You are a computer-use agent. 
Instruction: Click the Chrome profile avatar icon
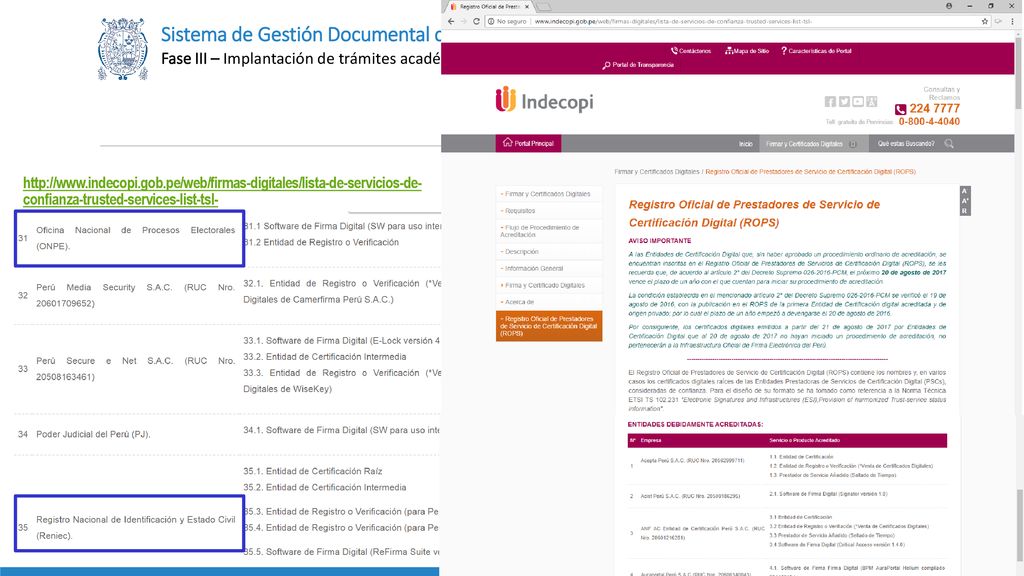(x=949, y=6)
